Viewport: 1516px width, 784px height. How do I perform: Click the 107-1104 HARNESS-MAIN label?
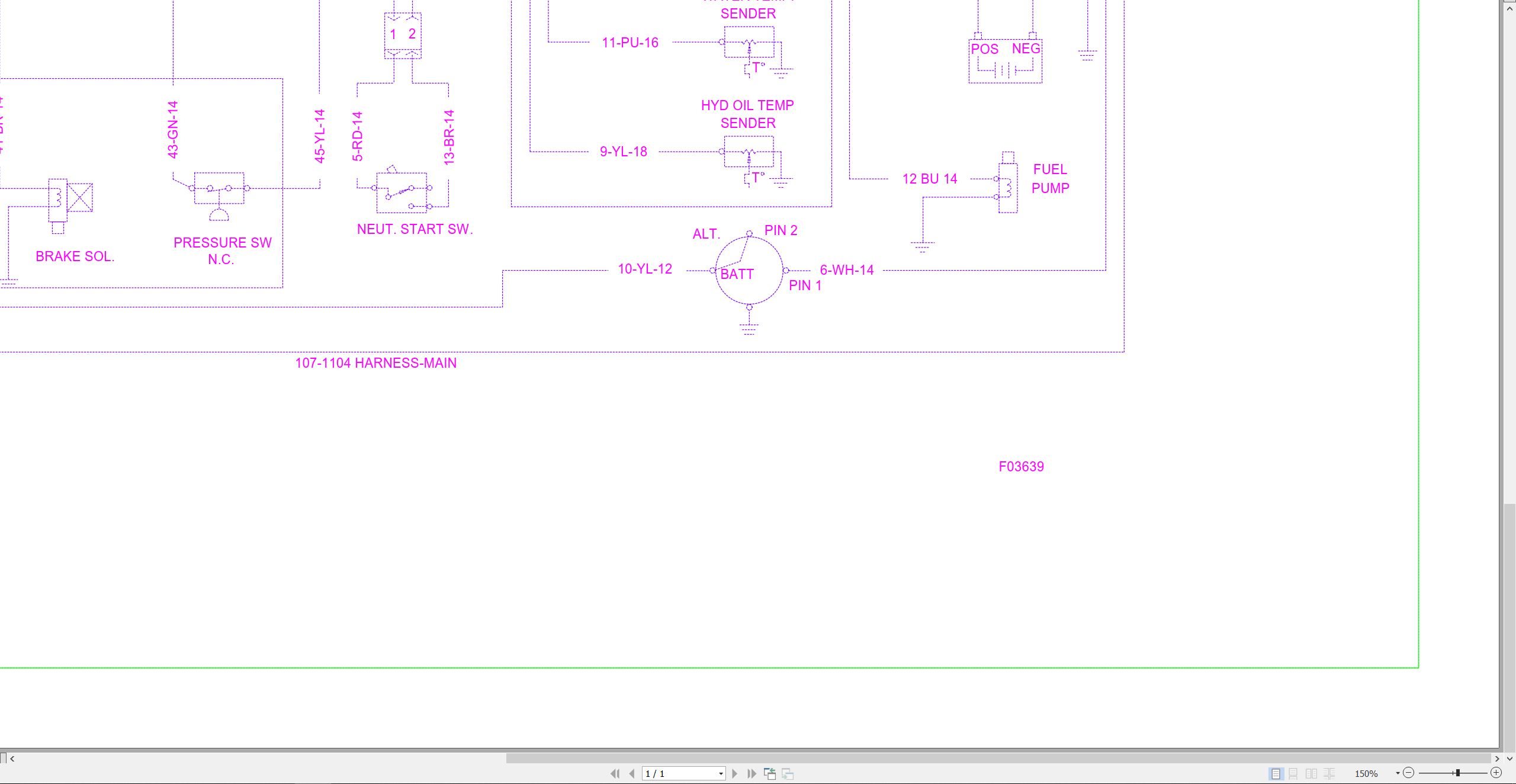pos(376,363)
